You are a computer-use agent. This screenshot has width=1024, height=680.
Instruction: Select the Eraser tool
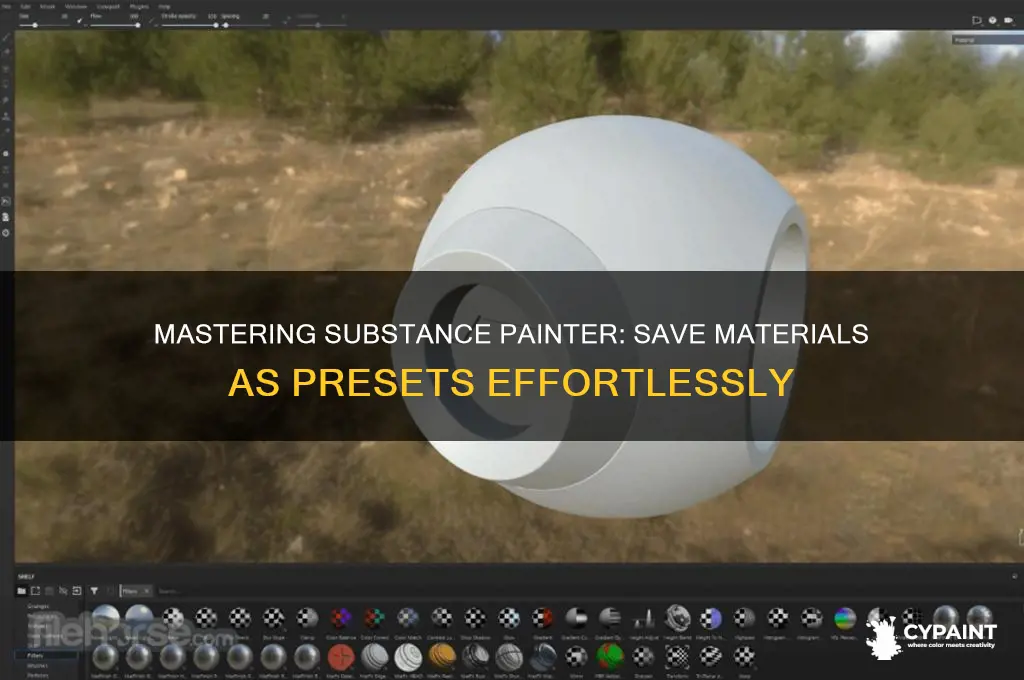coord(7,52)
